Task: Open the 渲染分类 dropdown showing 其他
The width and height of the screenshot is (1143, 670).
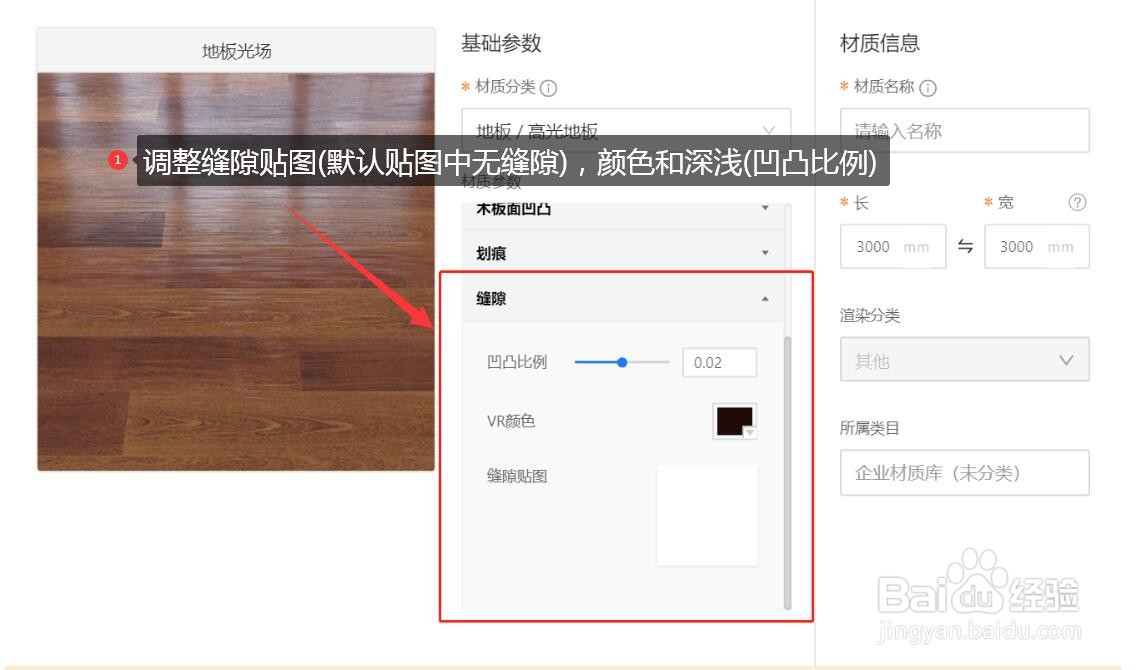Action: pyautogui.click(x=964, y=359)
